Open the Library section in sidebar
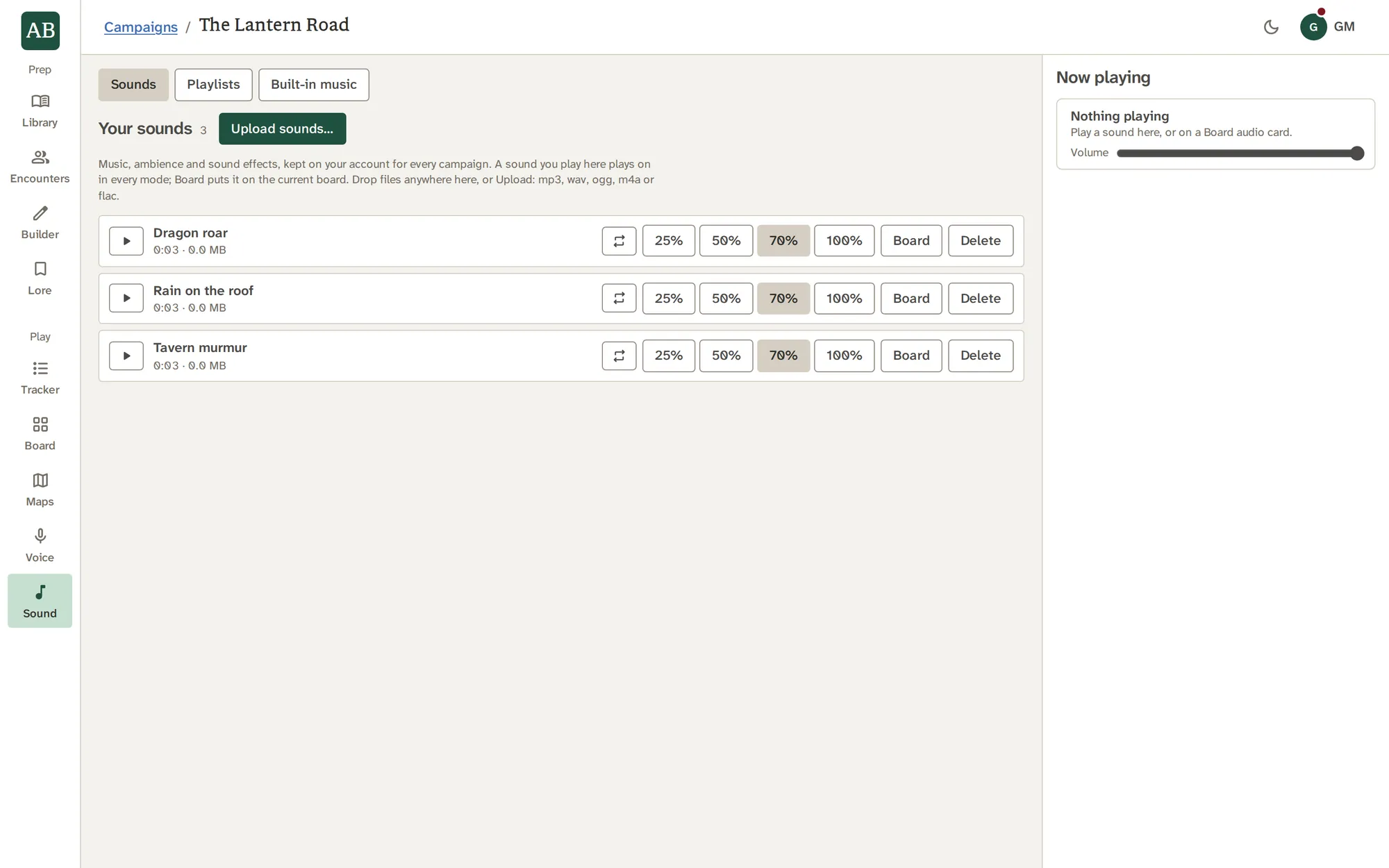 40,111
